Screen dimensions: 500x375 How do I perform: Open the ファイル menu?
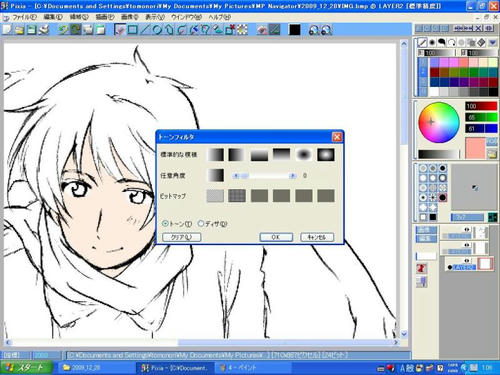tap(24, 17)
